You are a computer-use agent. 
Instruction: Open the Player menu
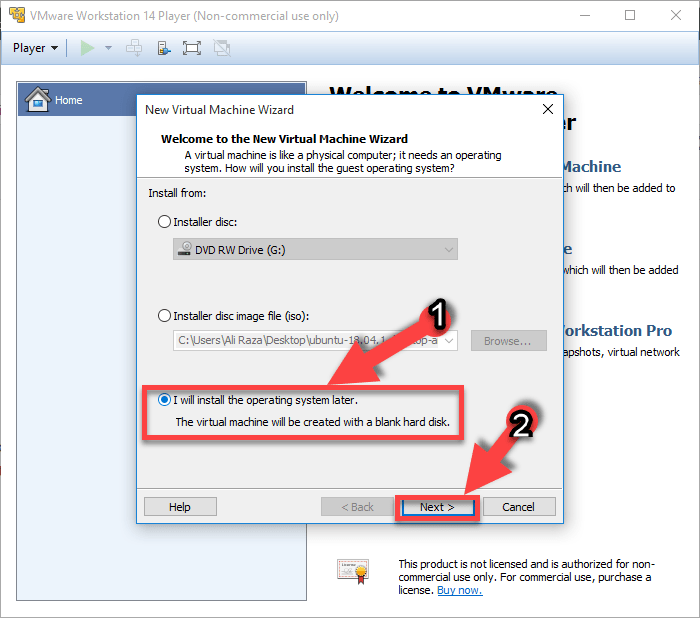click(35, 48)
